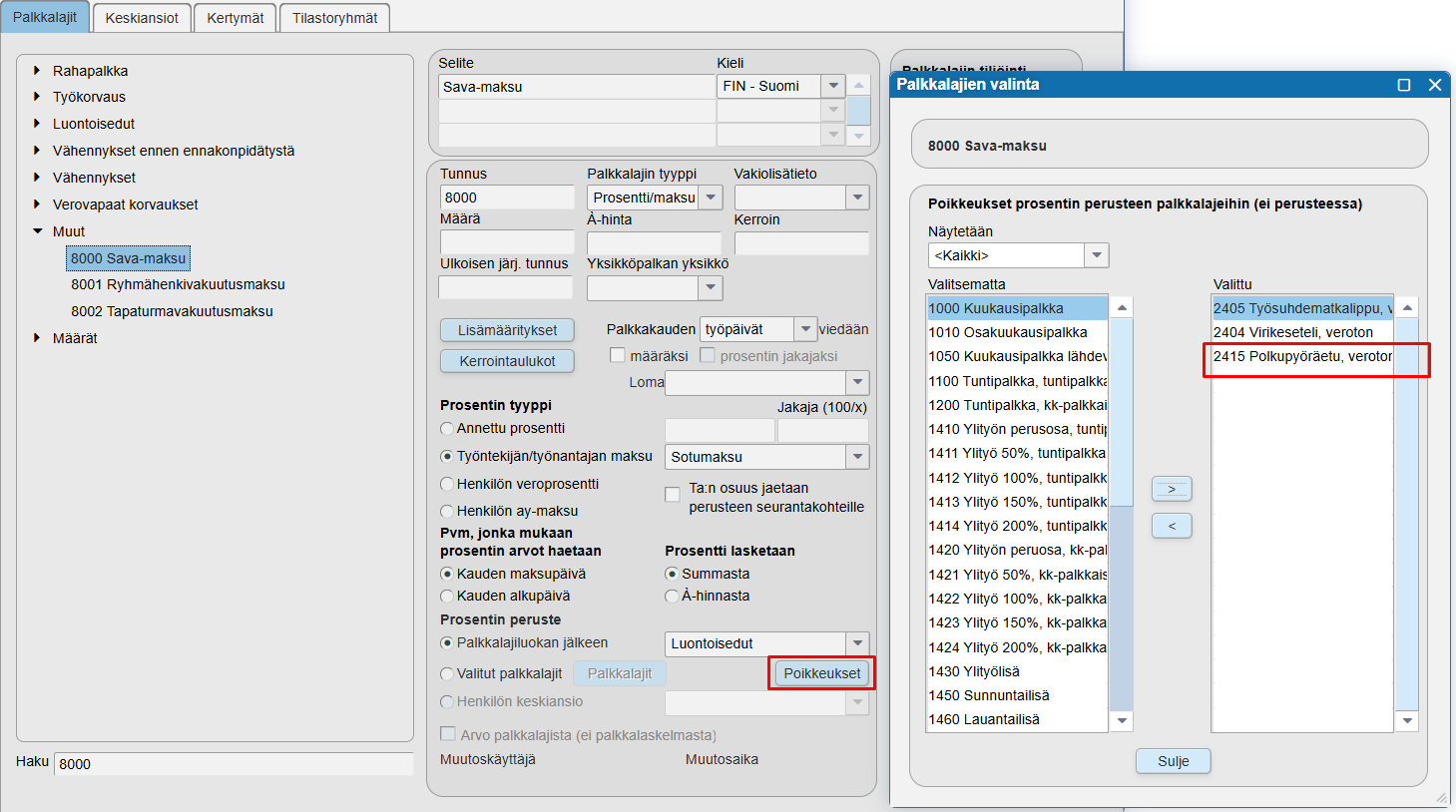1456x812 pixels.
Task: Expand the Verovapaat korvaukset node
Action: tap(37, 204)
